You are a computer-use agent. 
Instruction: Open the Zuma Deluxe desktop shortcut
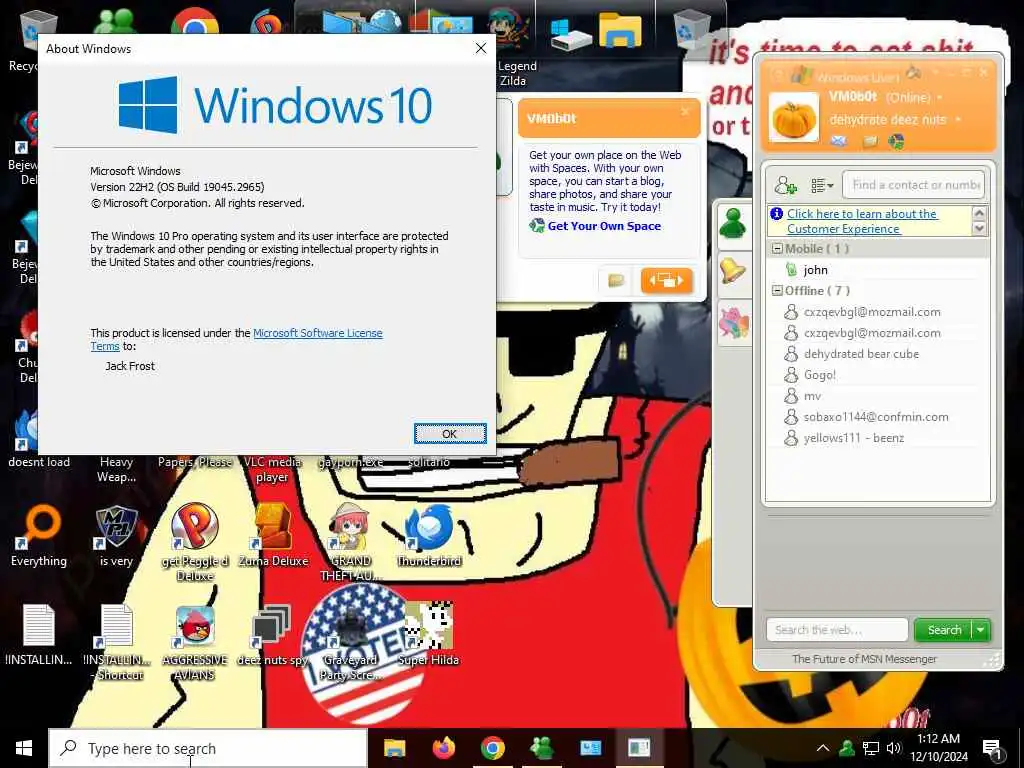[273, 536]
